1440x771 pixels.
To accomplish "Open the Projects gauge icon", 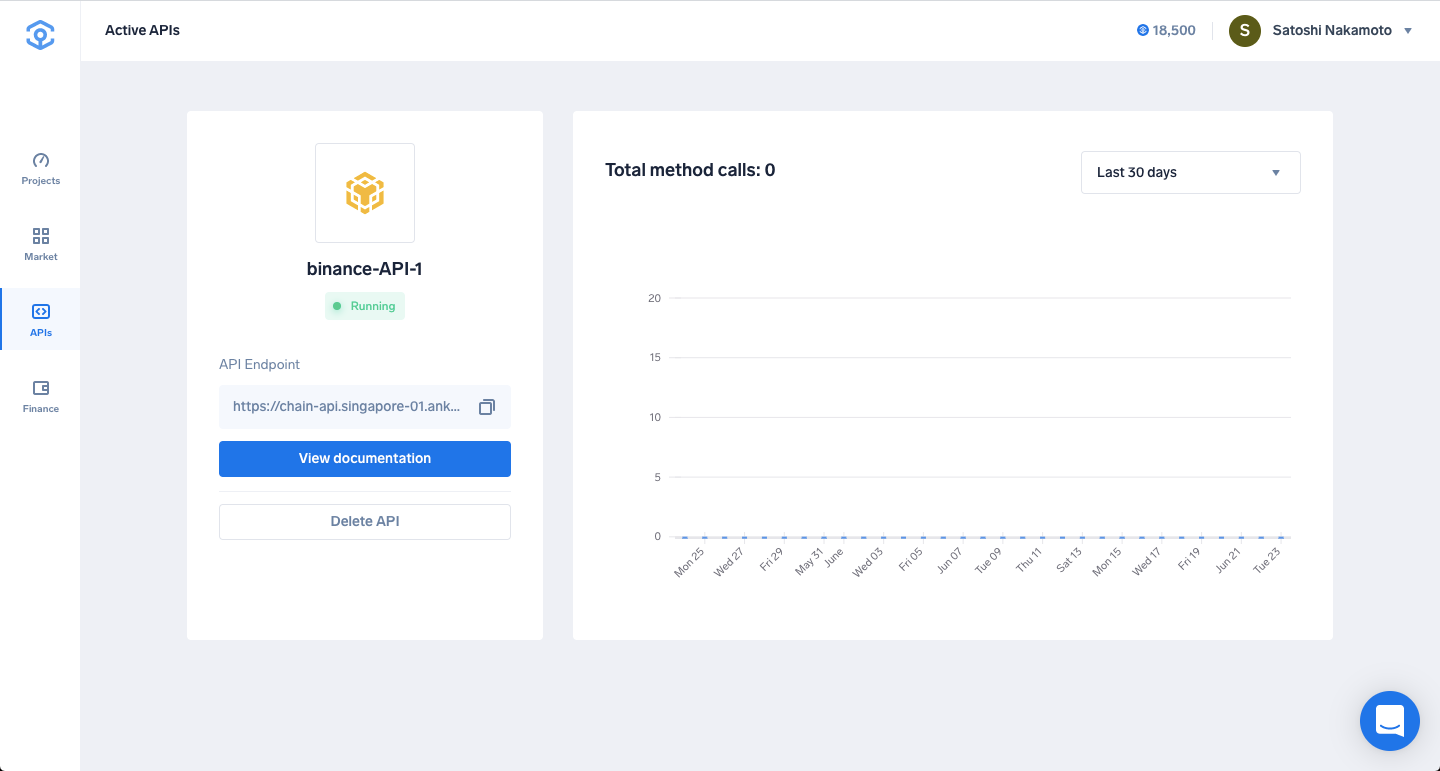I will tap(41, 160).
